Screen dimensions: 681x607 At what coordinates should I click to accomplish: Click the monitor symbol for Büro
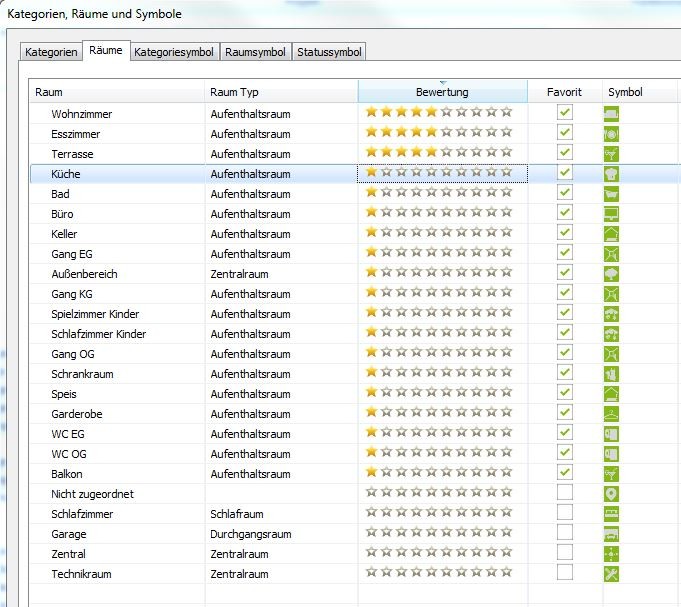pos(611,214)
